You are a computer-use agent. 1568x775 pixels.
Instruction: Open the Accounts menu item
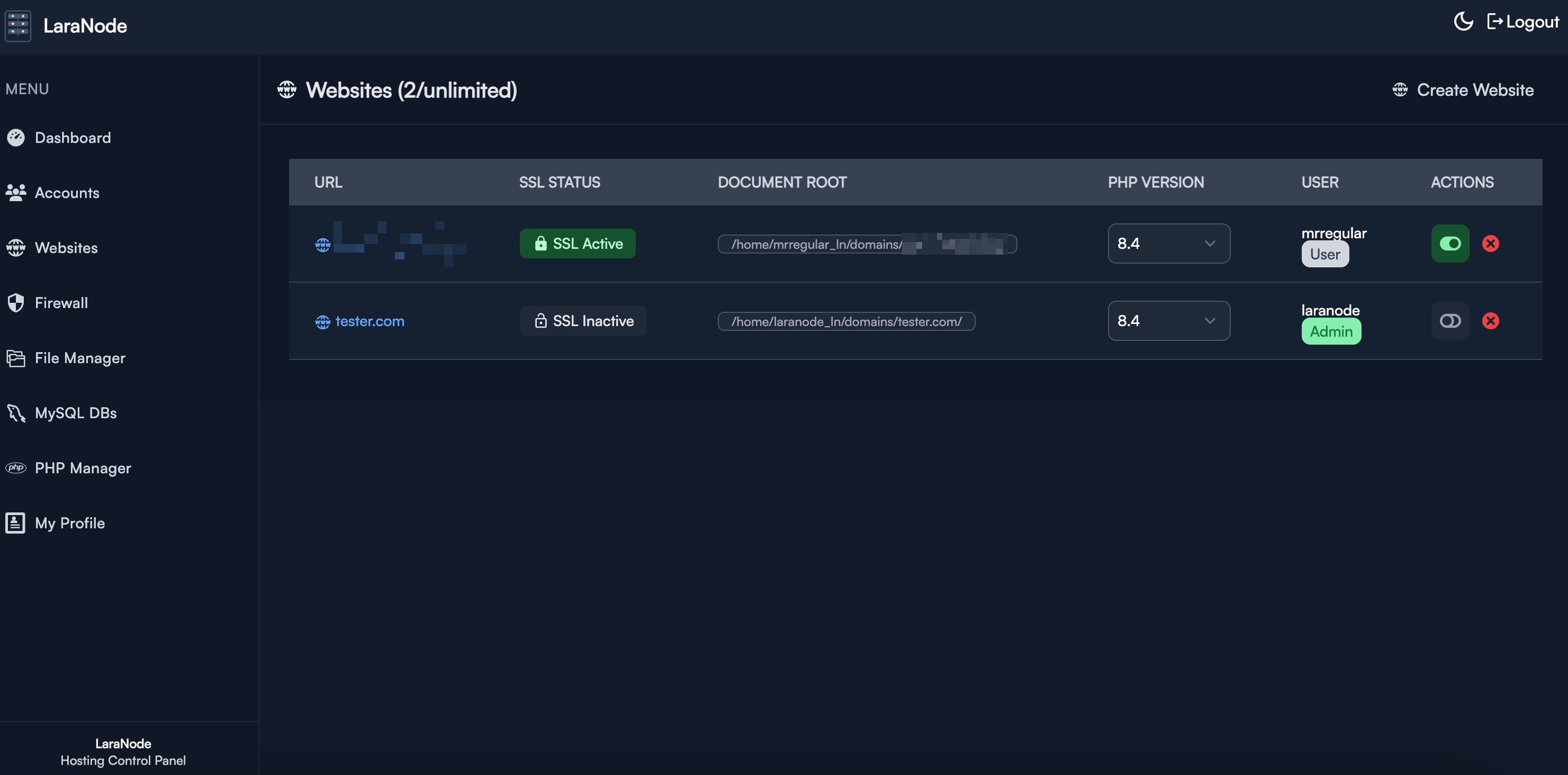pos(67,193)
